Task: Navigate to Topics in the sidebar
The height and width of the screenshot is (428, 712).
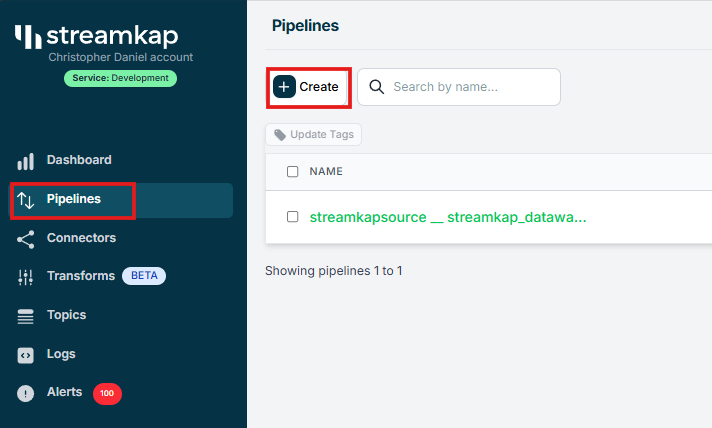Action: tap(66, 315)
